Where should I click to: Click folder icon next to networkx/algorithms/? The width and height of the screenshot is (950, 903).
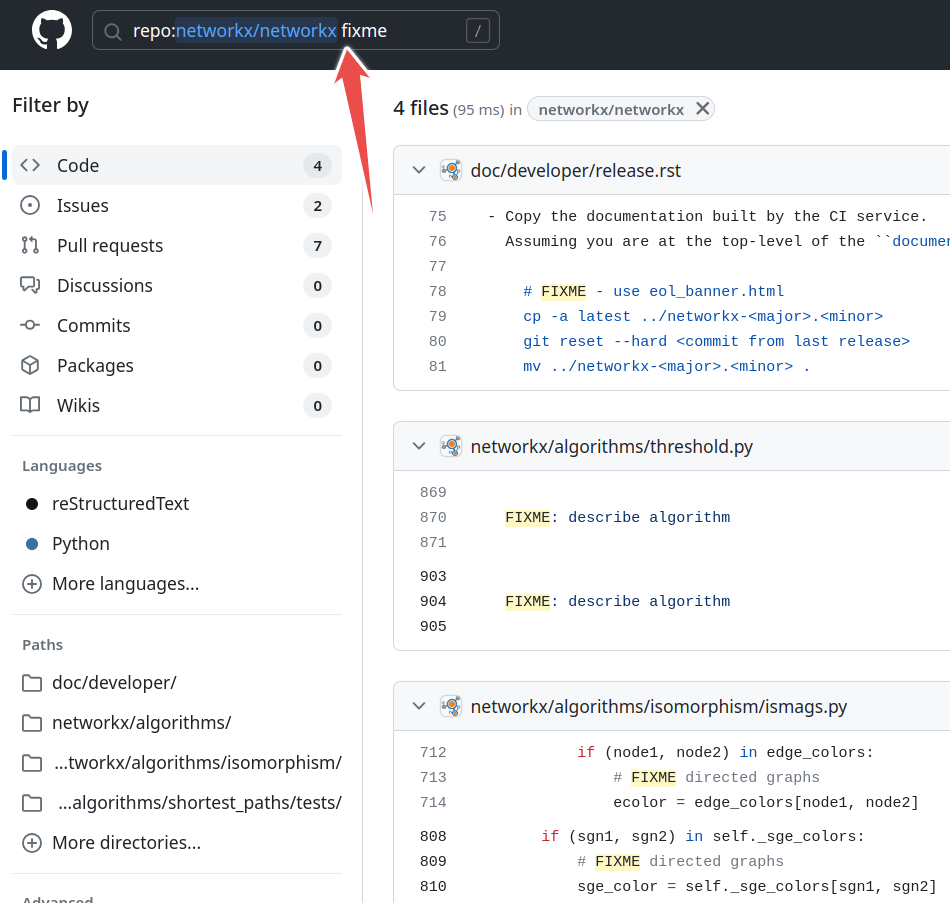(32, 723)
